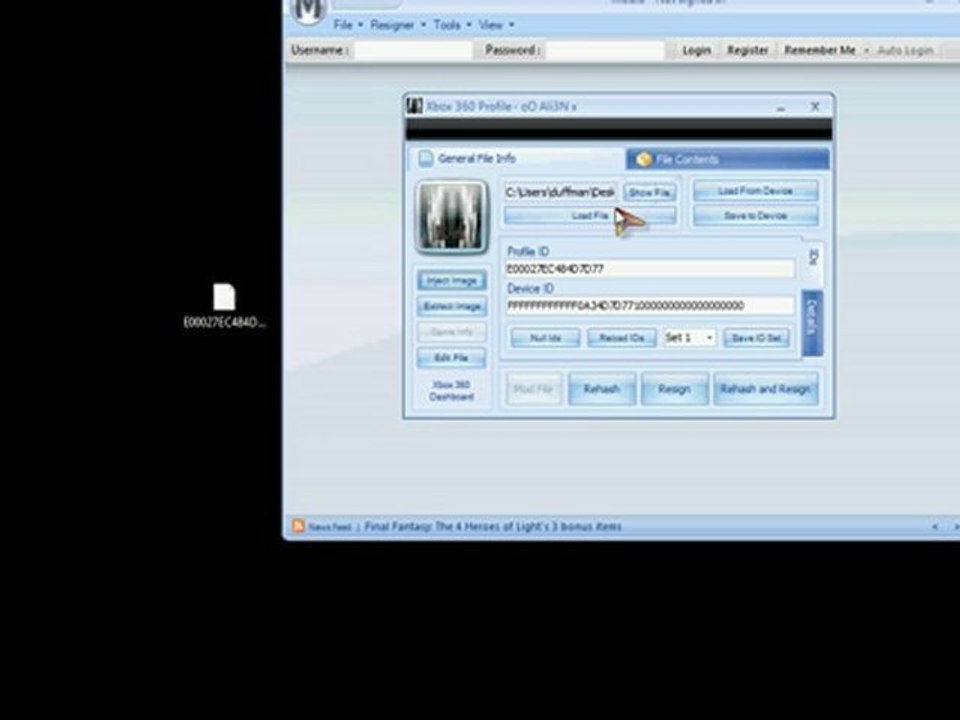
Task: Click the Inject Image button
Action: click(x=452, y=280)
